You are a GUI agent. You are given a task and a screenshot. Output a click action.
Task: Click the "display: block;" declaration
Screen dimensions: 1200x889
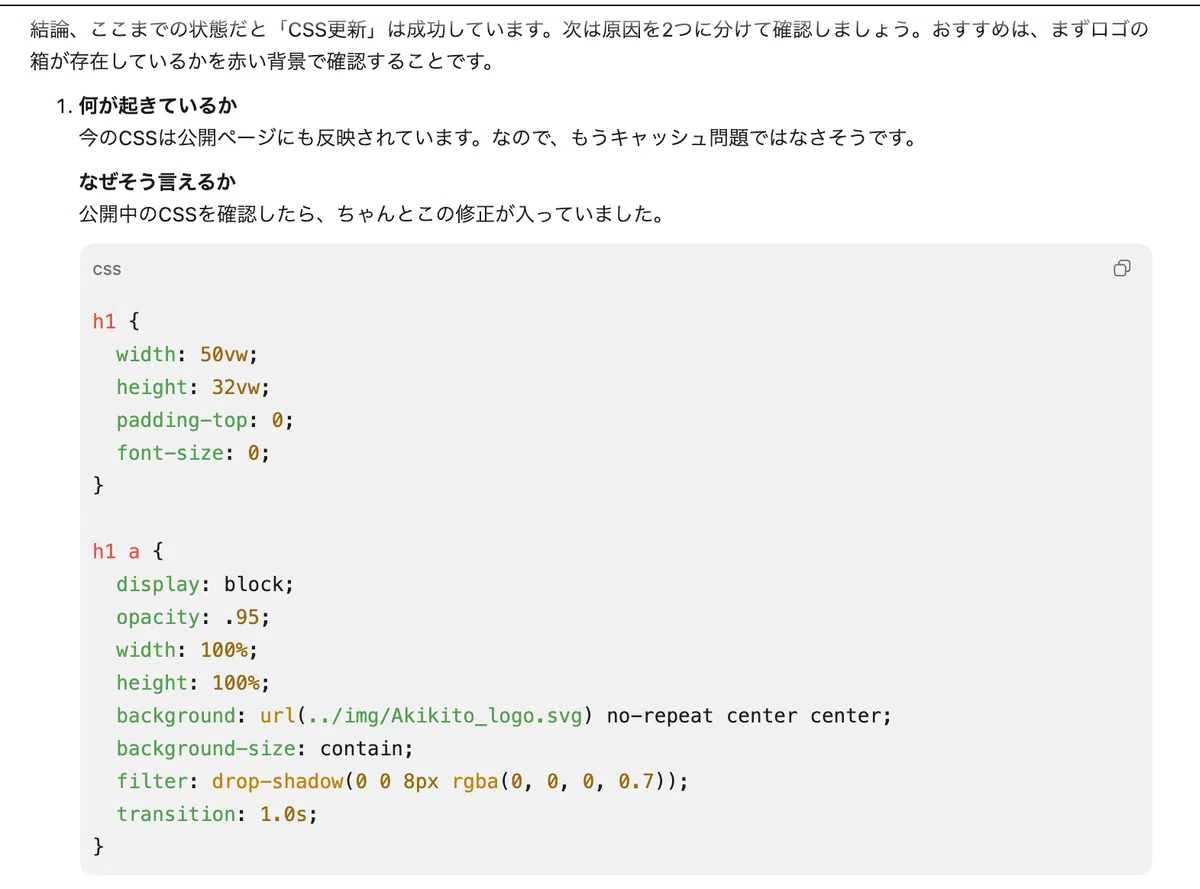pos(205,584)
